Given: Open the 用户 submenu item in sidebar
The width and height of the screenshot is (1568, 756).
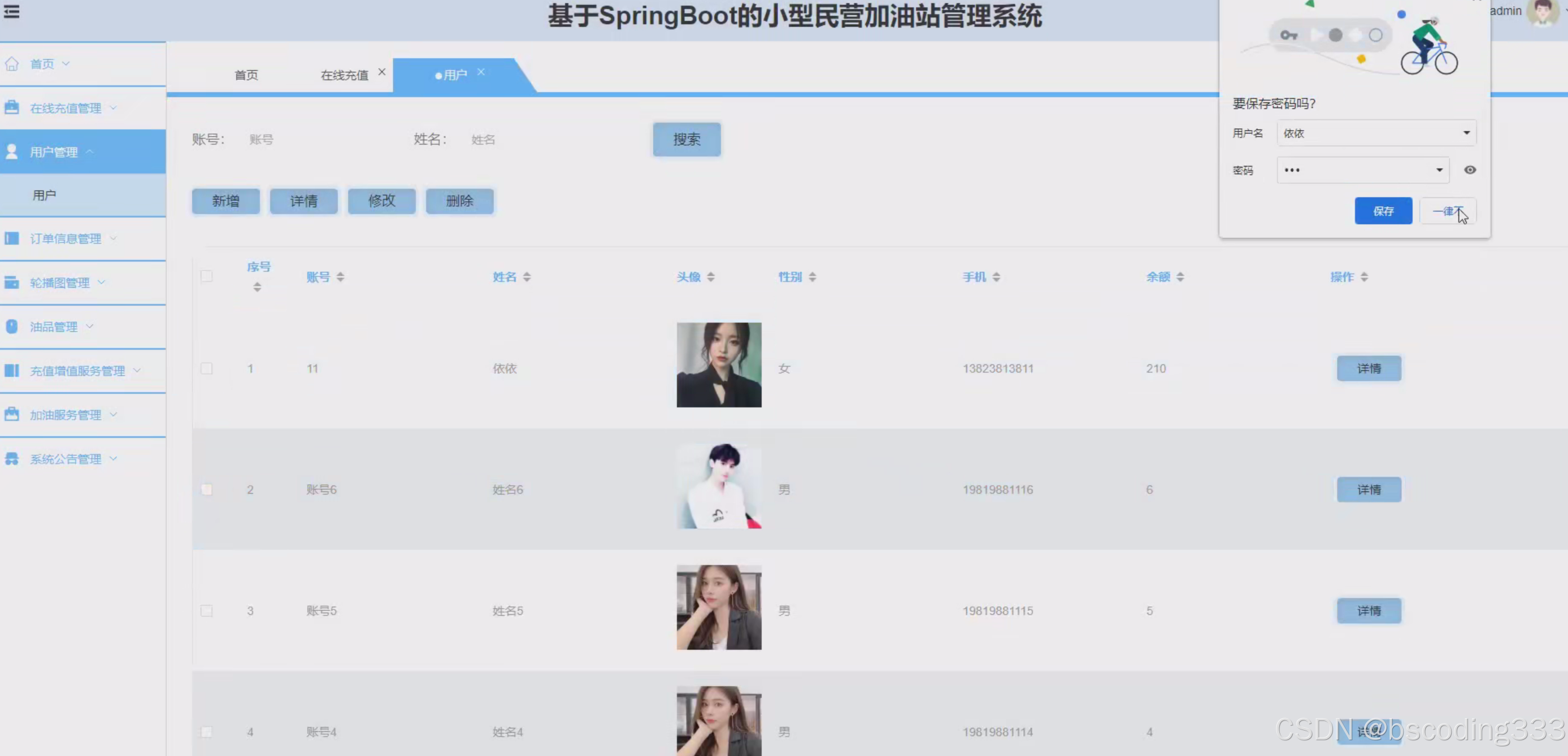Looking at the screenshot, I should (83, 195).
